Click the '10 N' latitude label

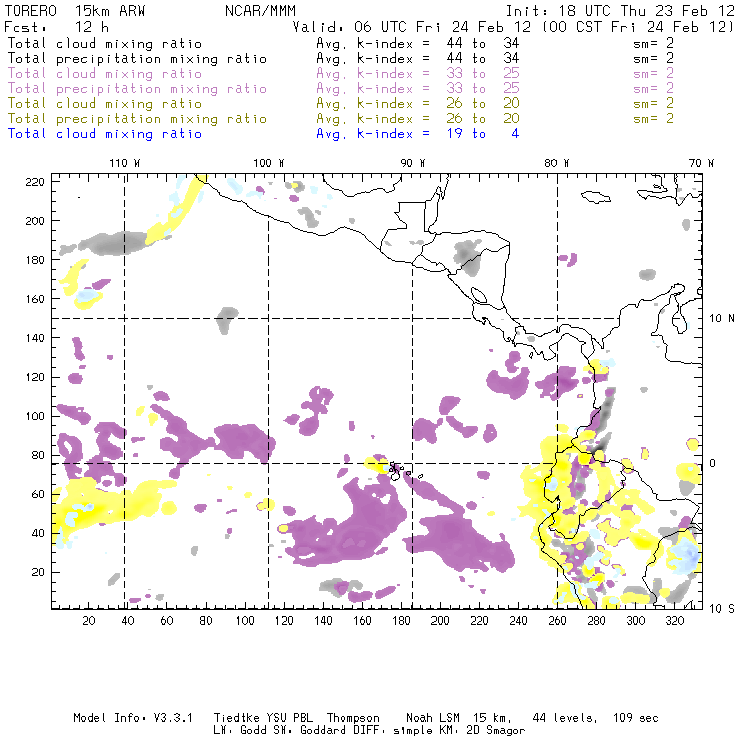click(722, 319)
